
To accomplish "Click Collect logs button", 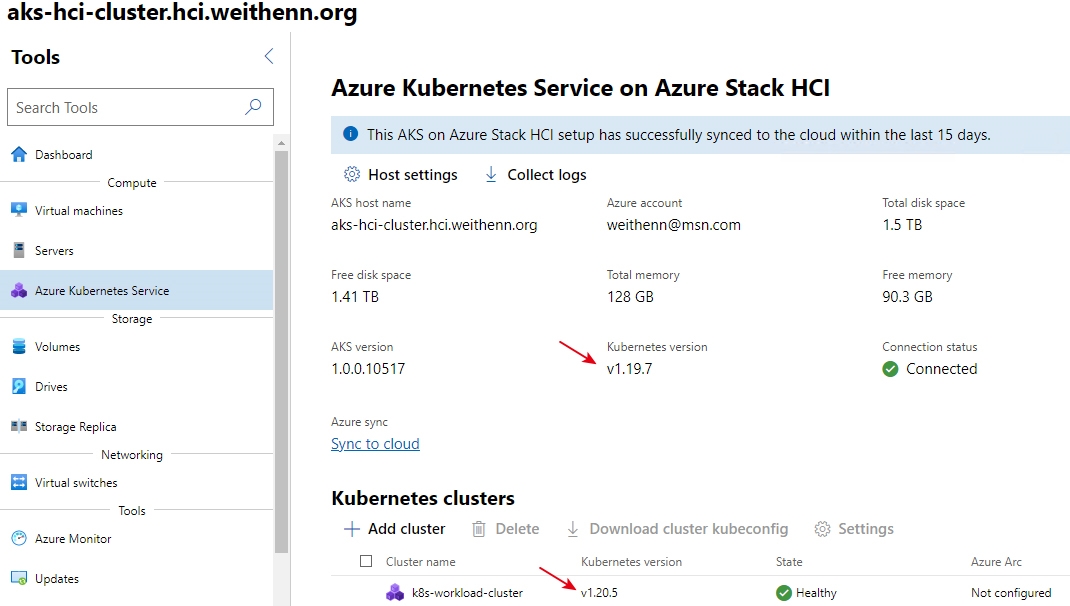I will [x=535, y=175].
